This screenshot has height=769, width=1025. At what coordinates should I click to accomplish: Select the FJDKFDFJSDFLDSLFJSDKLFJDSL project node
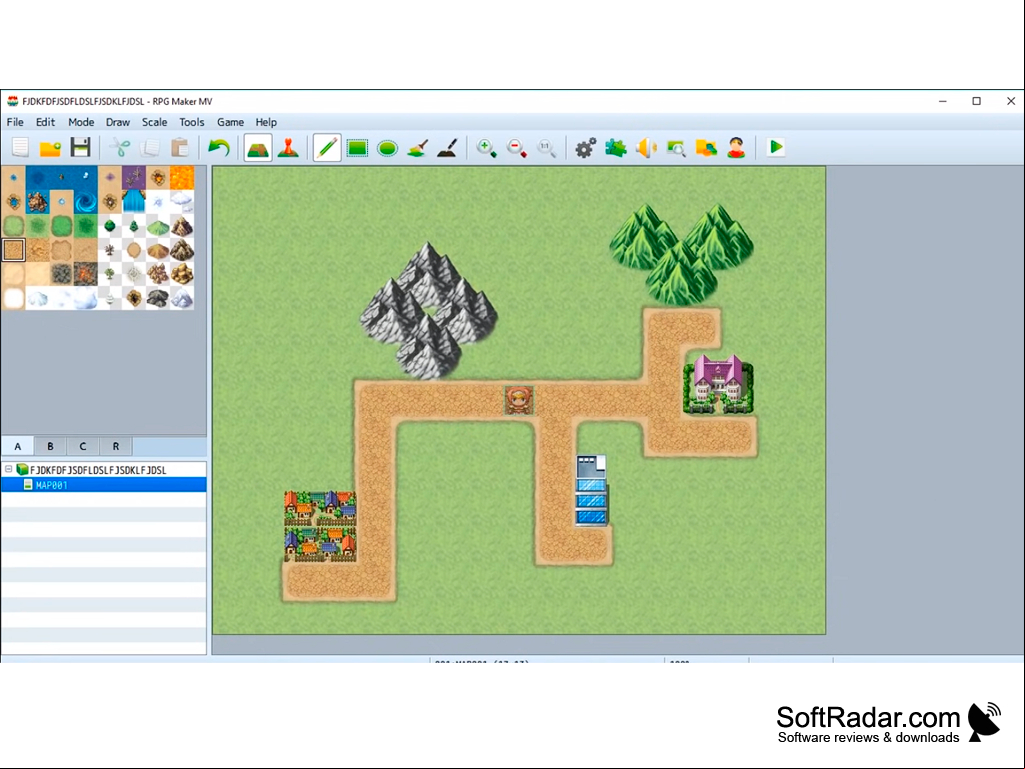click(x=98, y=470)
